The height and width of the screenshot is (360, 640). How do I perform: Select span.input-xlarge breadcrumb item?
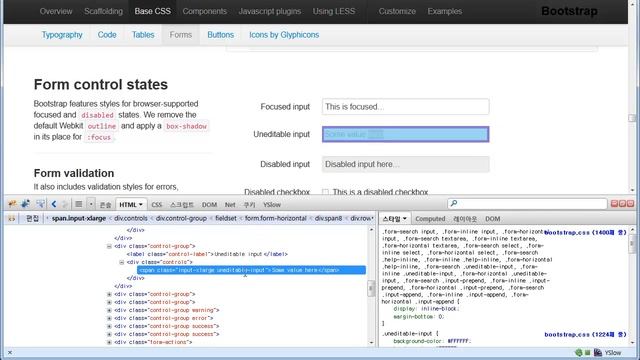point(79,218)
